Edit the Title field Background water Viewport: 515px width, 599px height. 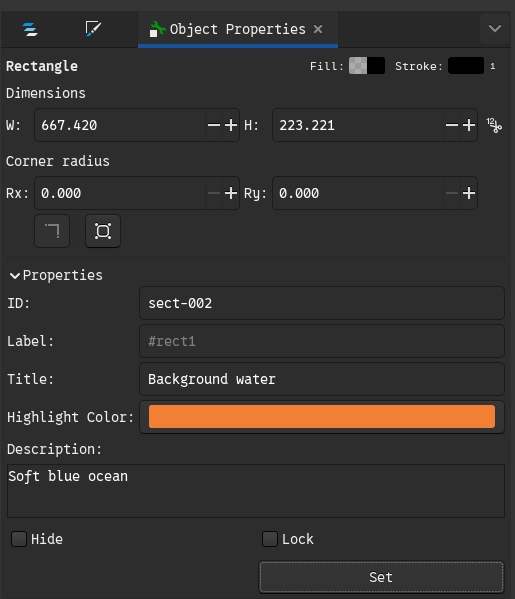(322, 379)
